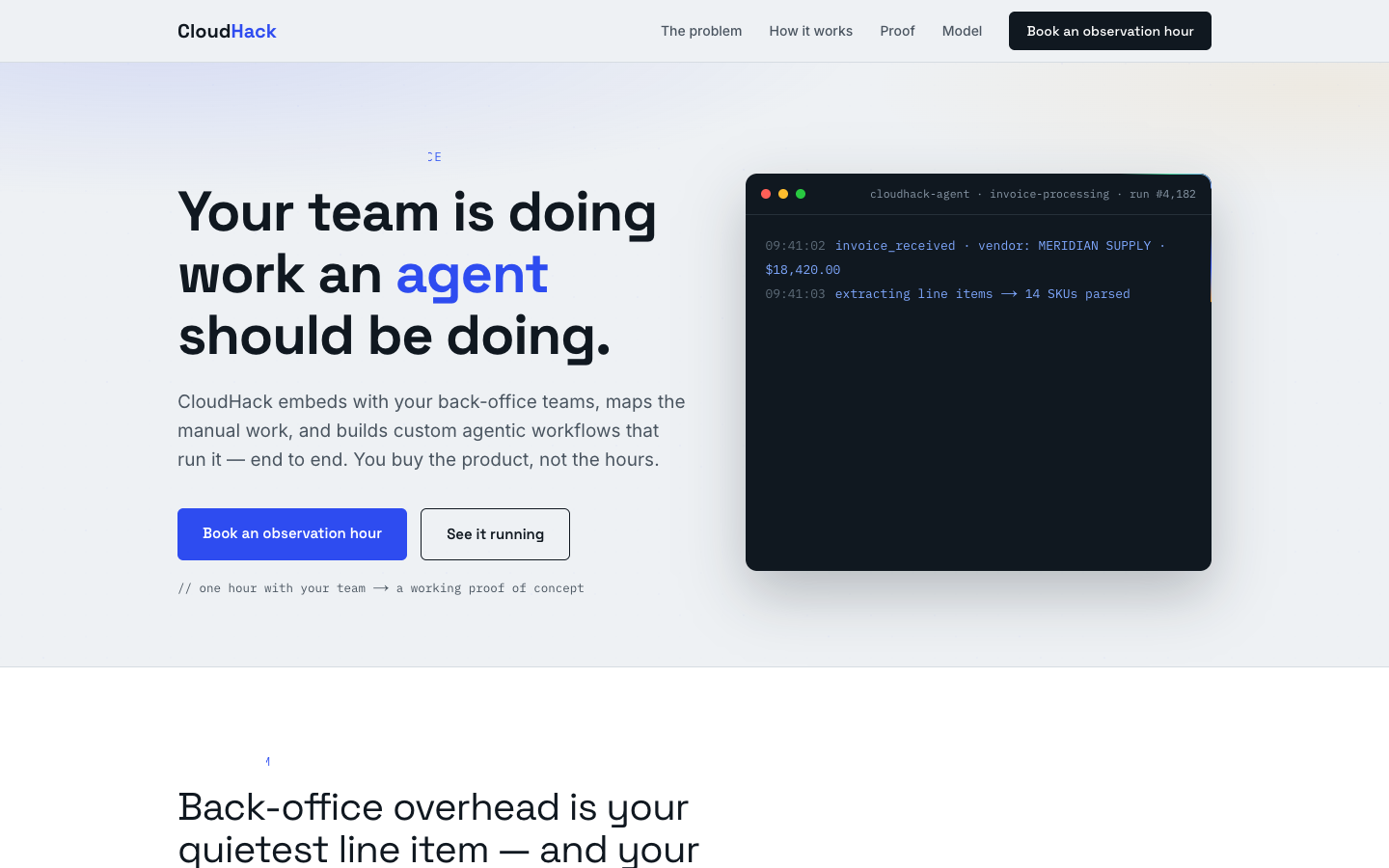Go to How it works section
The image size is (1389, 868).
click(810, 31)
